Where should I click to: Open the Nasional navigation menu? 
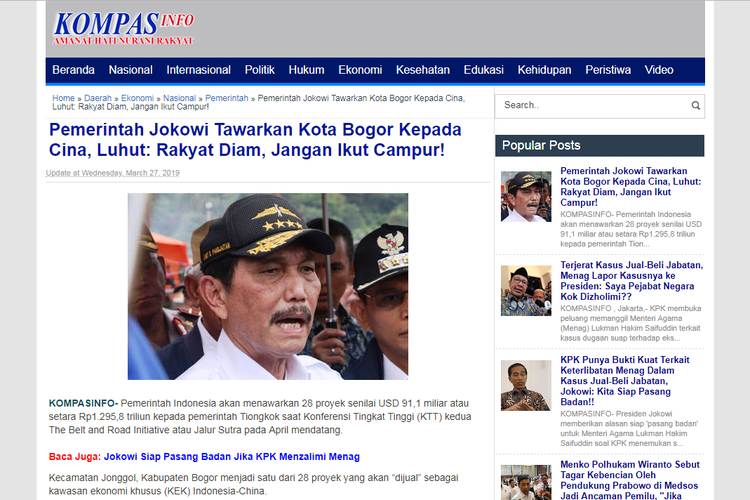pos(131,70)
